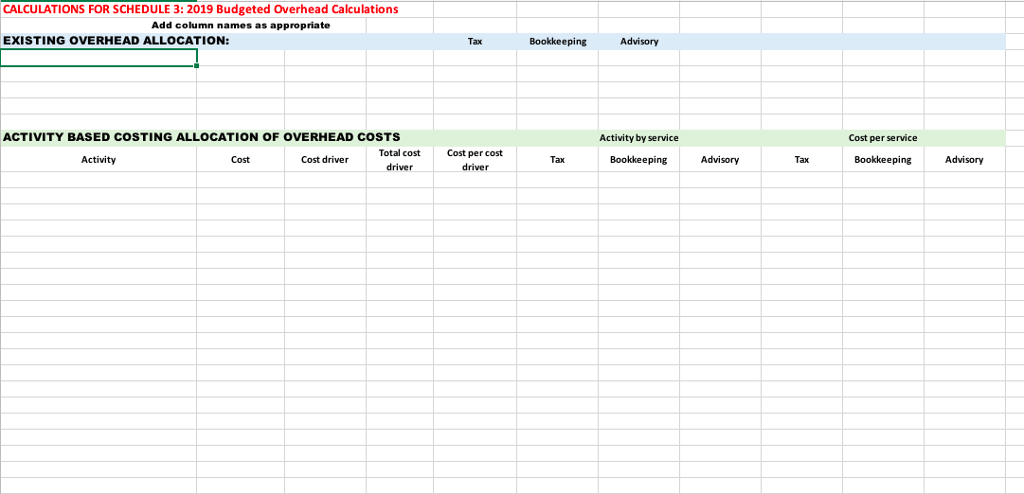Image resolution: width=1024 pixels, height=494 pixels.
Task: Click 'Add column names as appropriate' note
Action: (241, 25)
